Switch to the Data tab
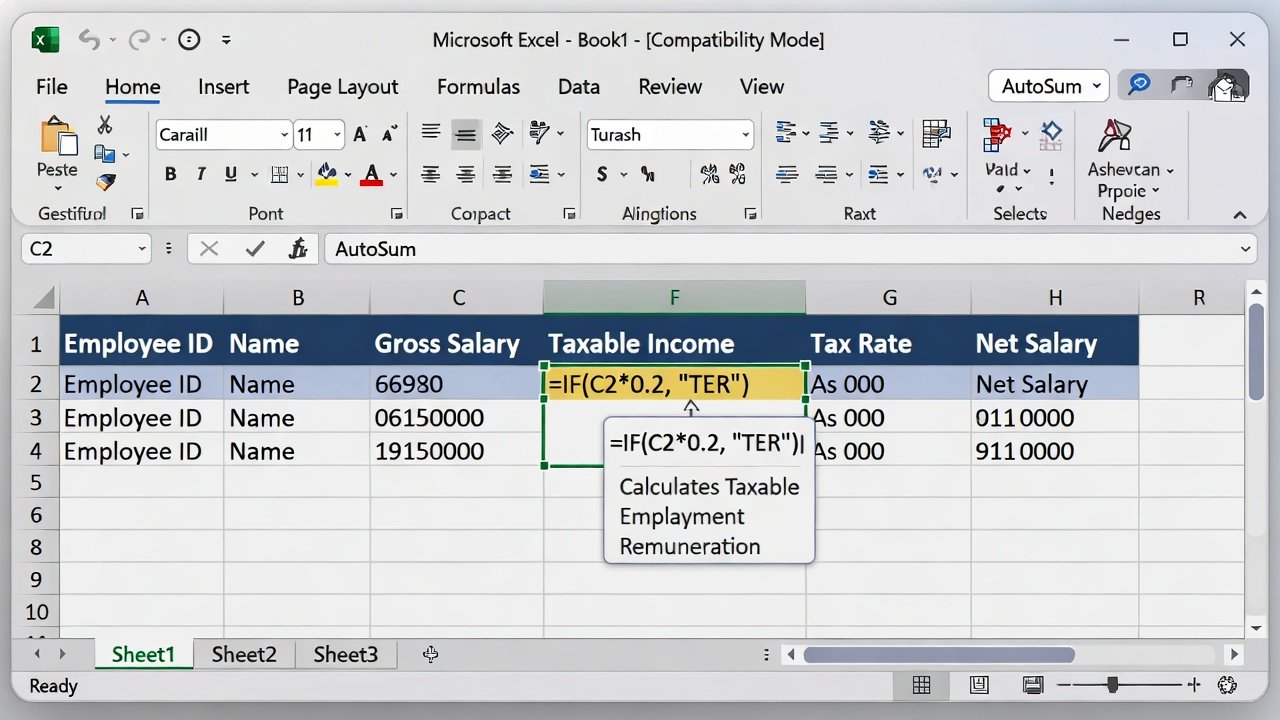This screenshot has height=720, width=1280. coord(579,87)
